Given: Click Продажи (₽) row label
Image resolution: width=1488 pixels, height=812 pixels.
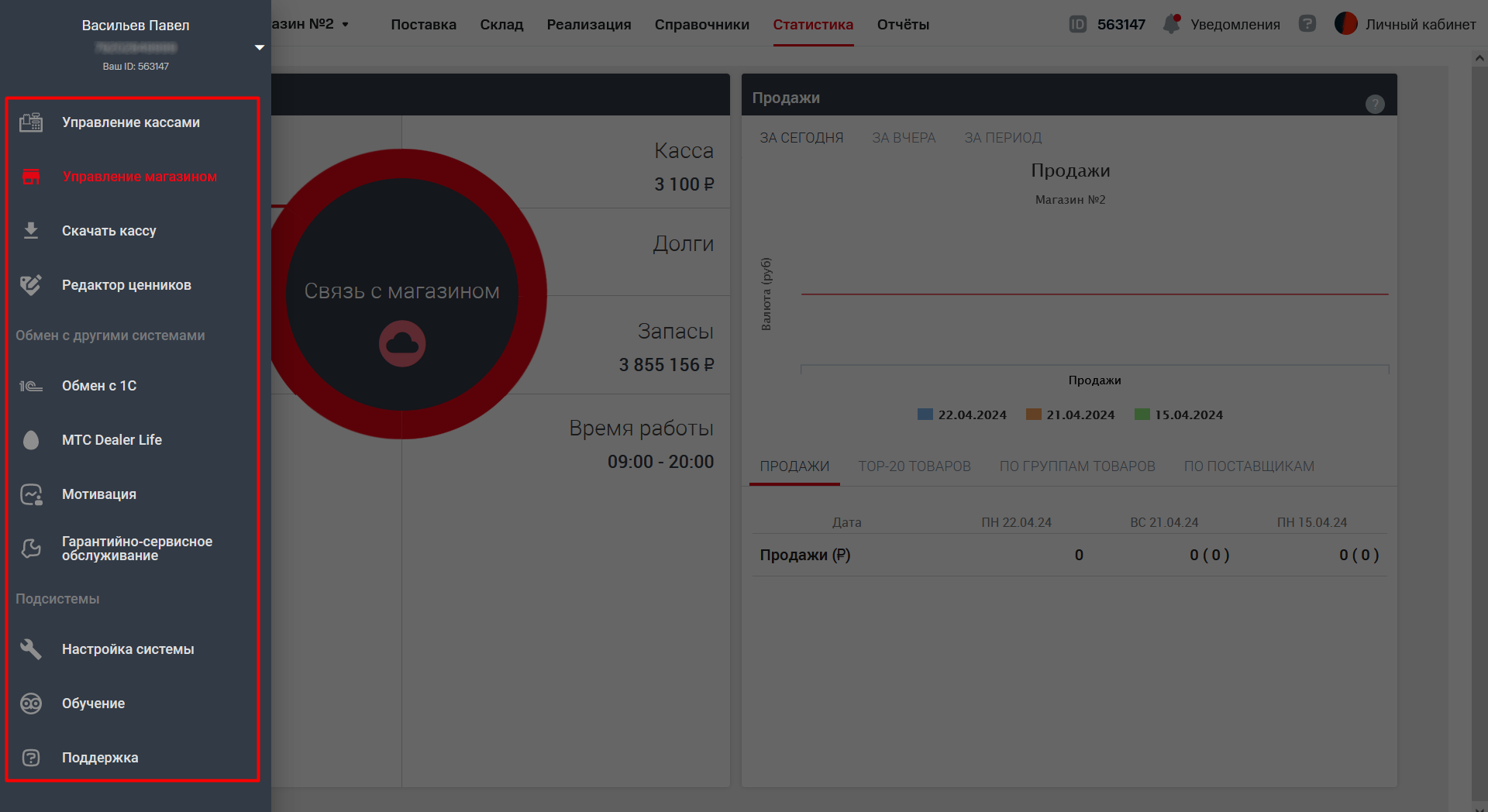Looking at the screenshot, I should pos(805,555).
